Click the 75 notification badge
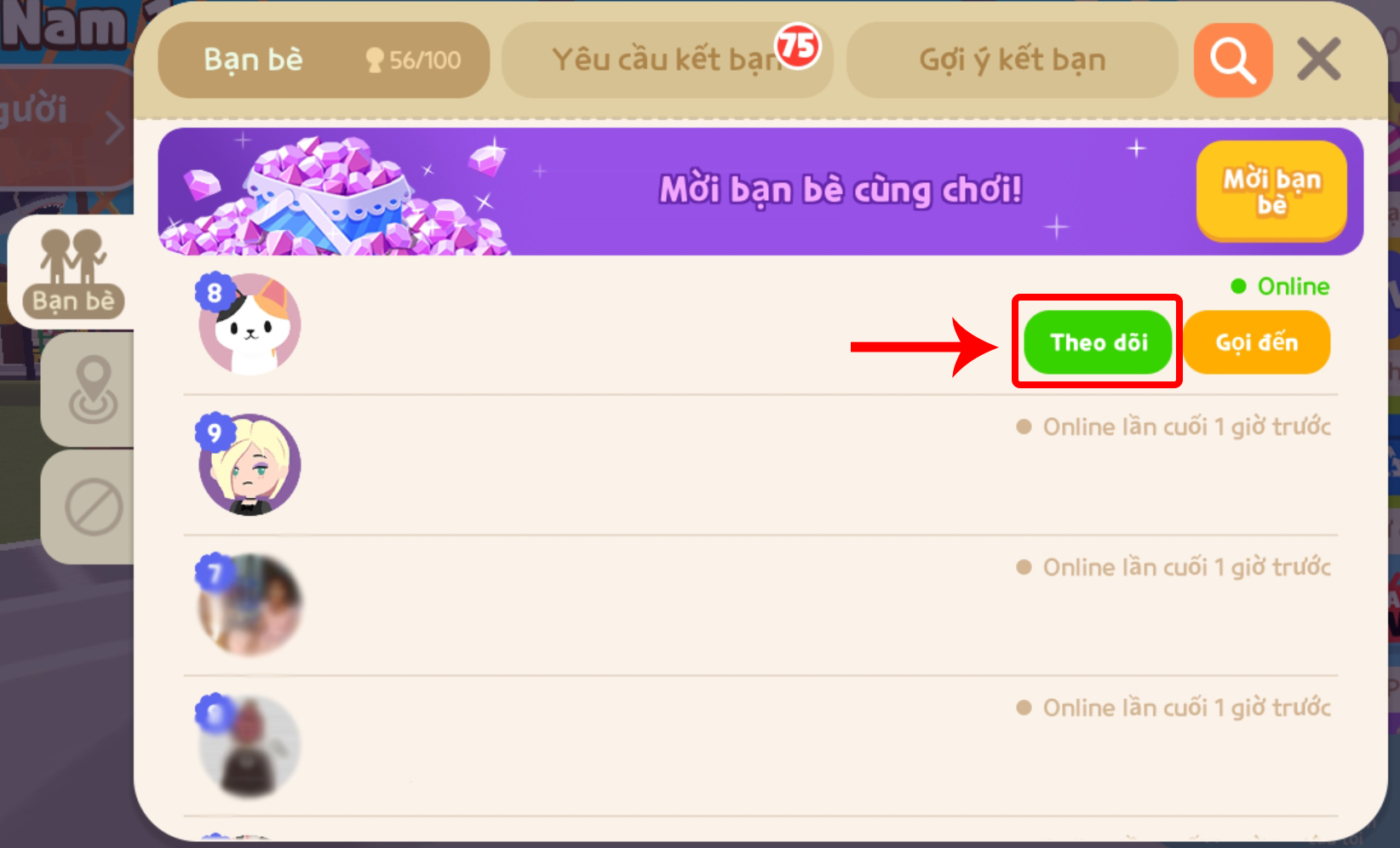 click(x=797, y=46)
